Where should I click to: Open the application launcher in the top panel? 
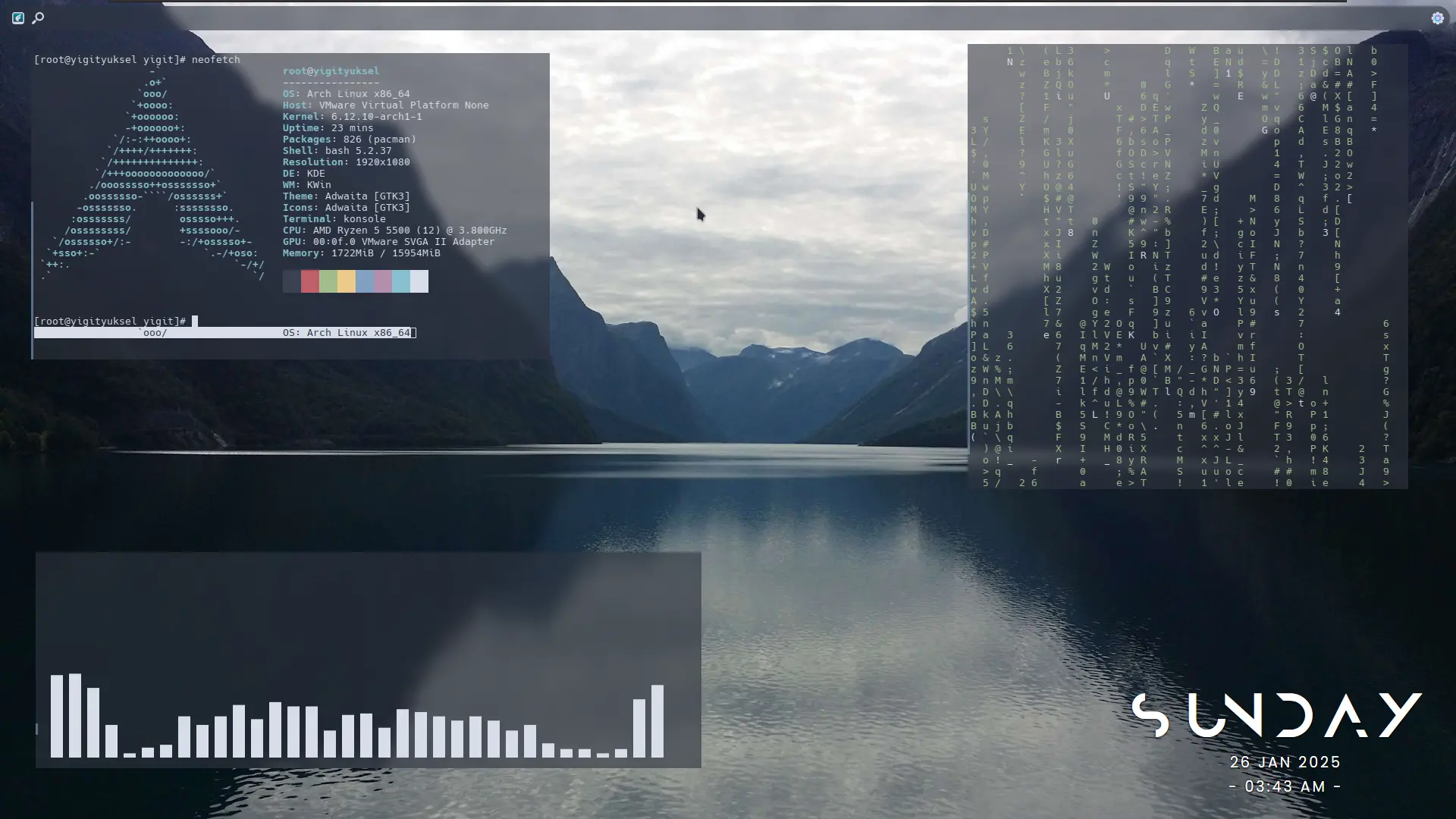[18, 17]
